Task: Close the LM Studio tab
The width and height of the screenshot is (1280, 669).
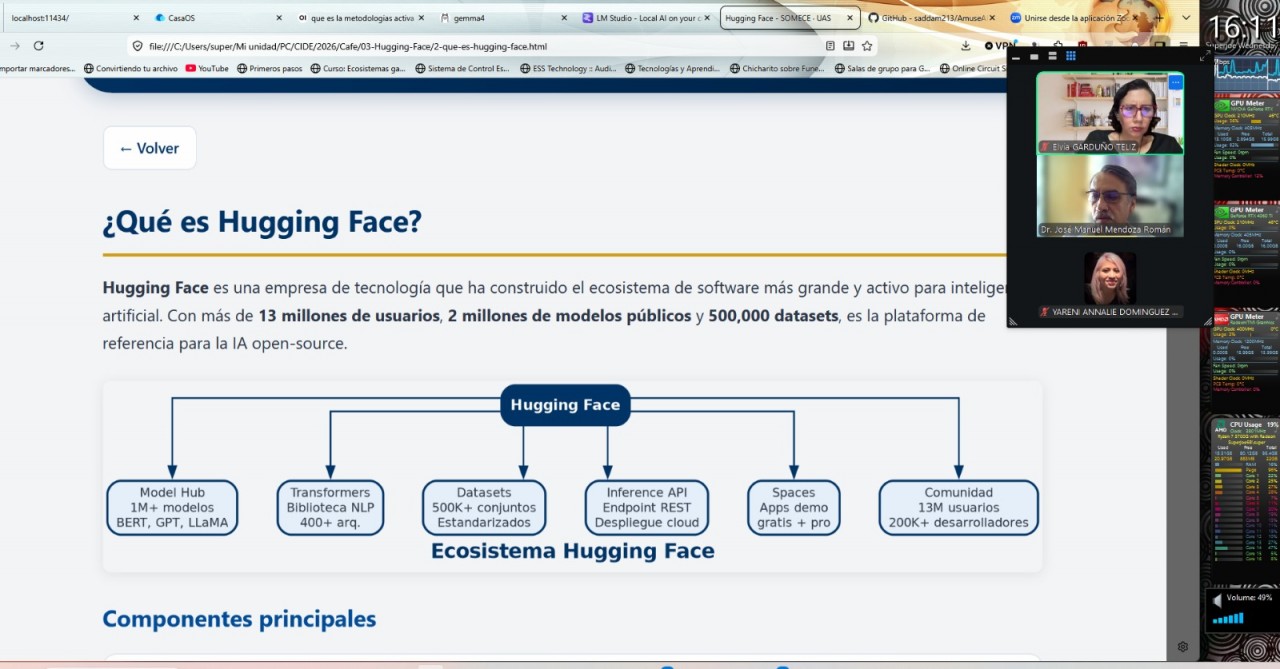Action: click(706, 18)
